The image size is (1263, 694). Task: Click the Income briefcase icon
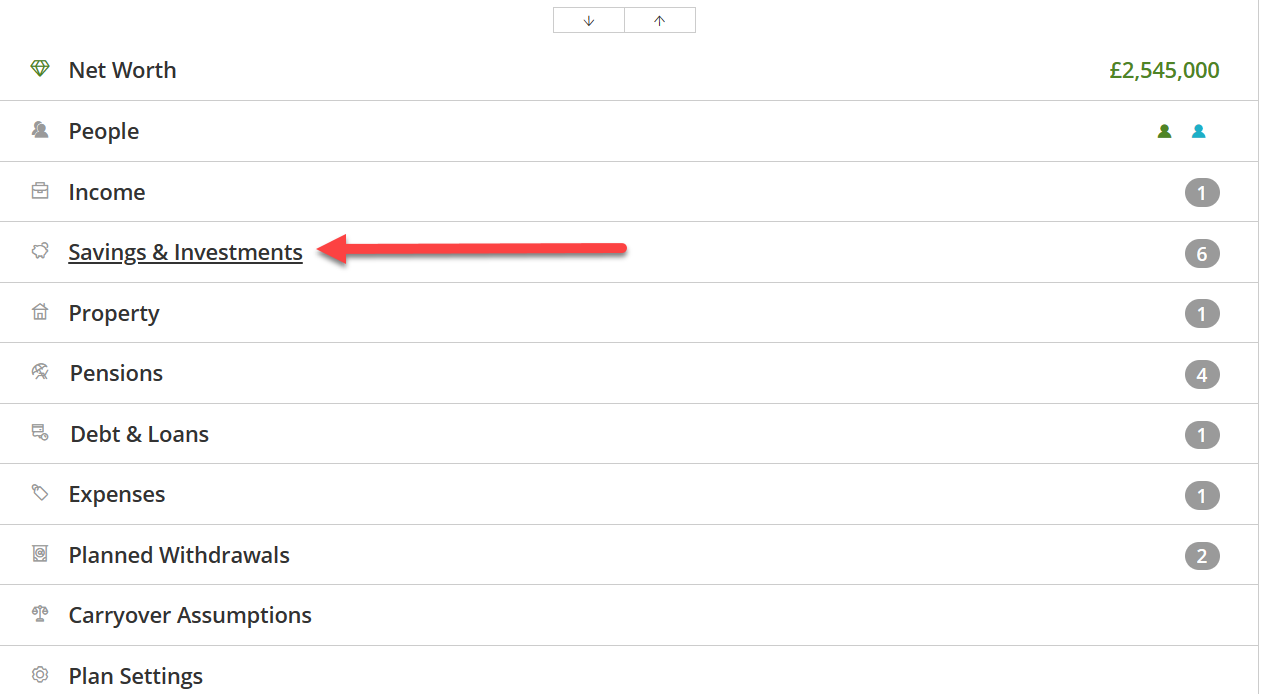tap(40, 191)
